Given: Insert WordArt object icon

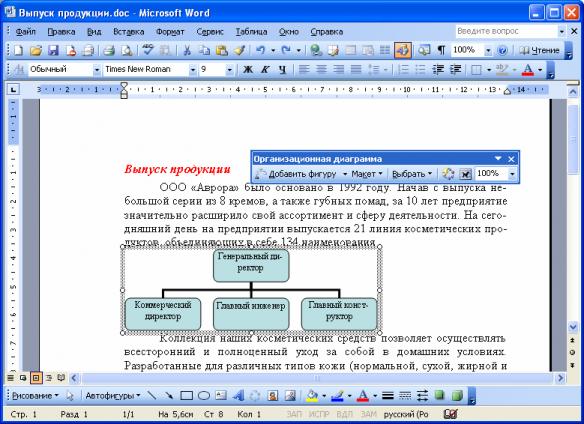Looking at the screenshot, I should click(238, 395).
